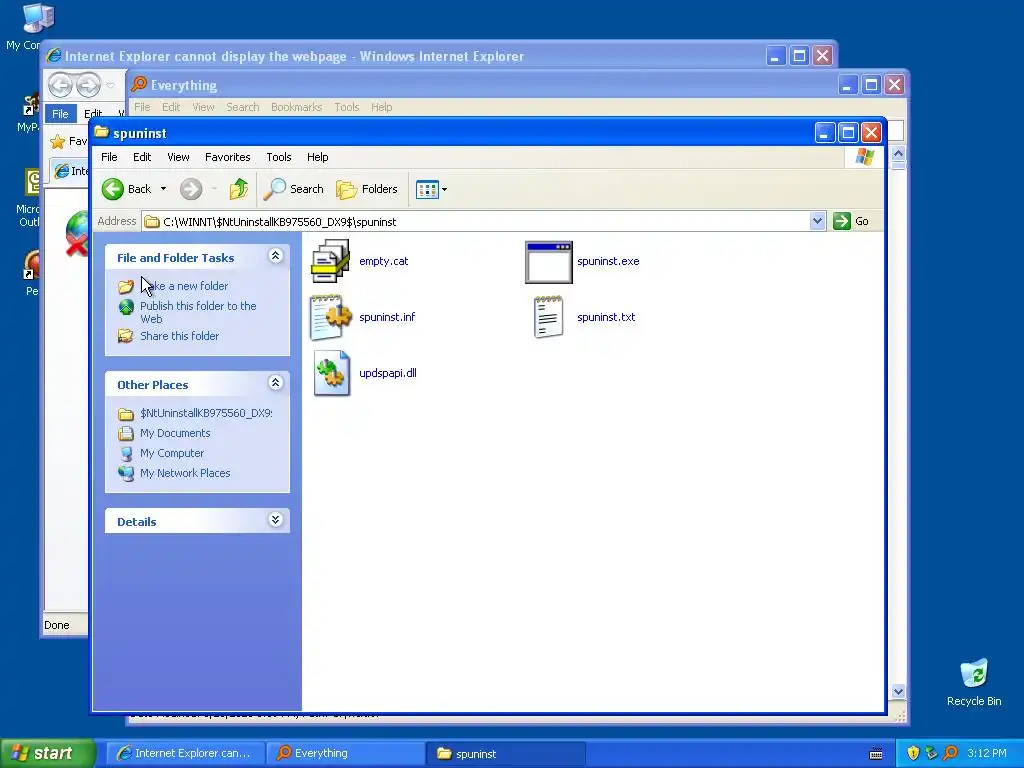Expand the Address bar dropdown
The height and width of the screenshot is (768, 1024).
point(817,221)
